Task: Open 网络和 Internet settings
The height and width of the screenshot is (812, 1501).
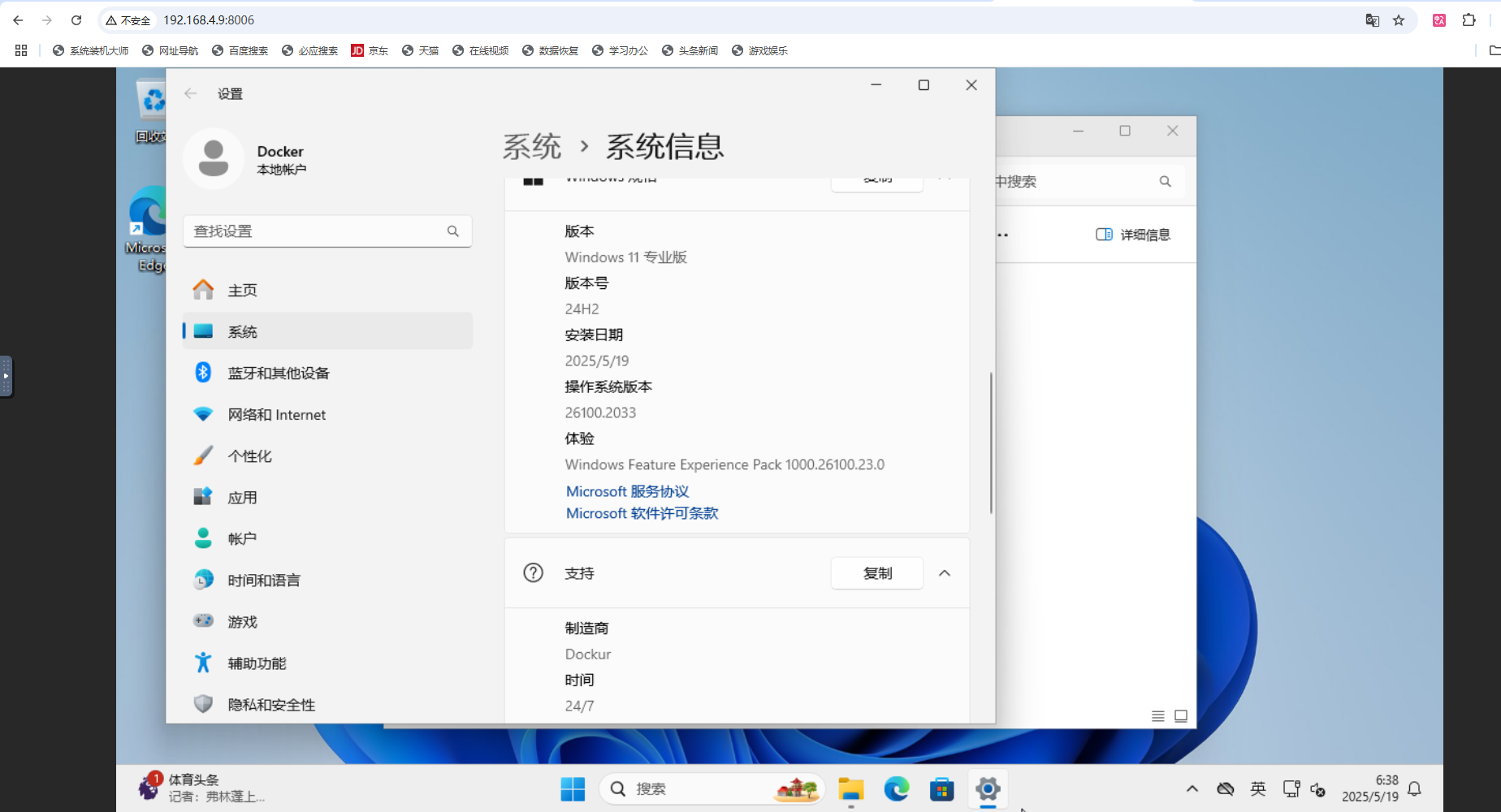Action: (327, 414)
